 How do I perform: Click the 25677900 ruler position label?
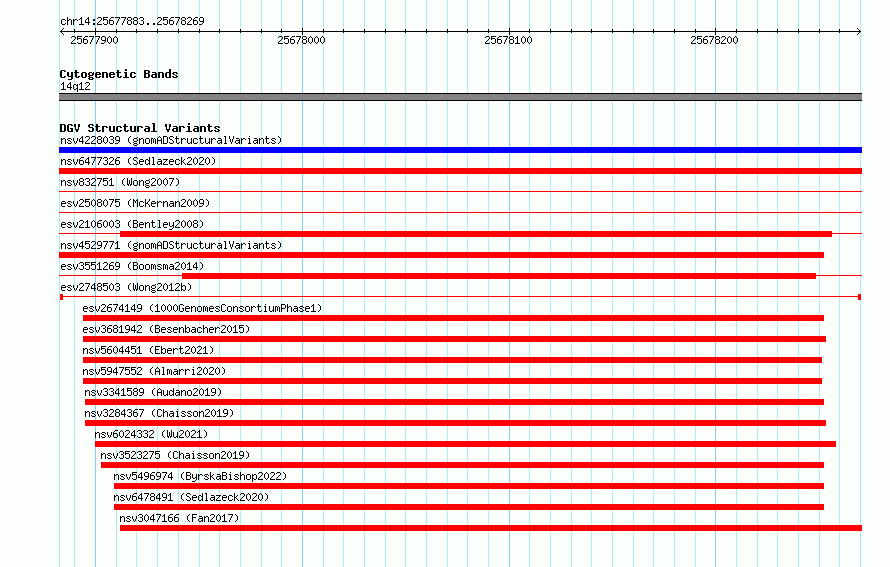pos(94,40)
